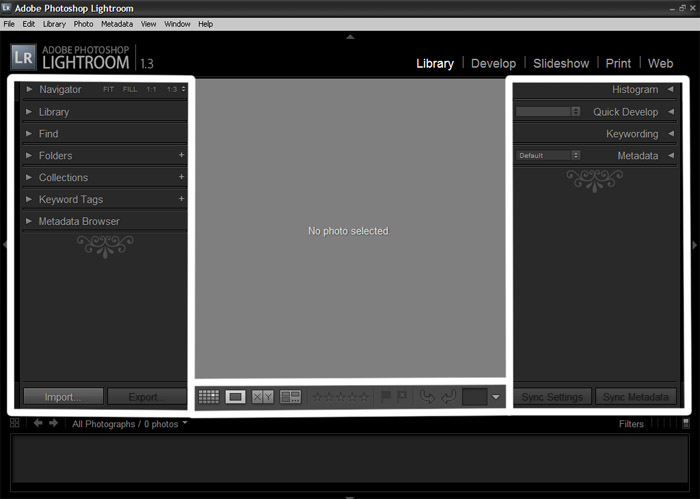The height and width of the screenshot is (499, 700).
Task: Click the LR logo identity plate
Action: point(23,57)
